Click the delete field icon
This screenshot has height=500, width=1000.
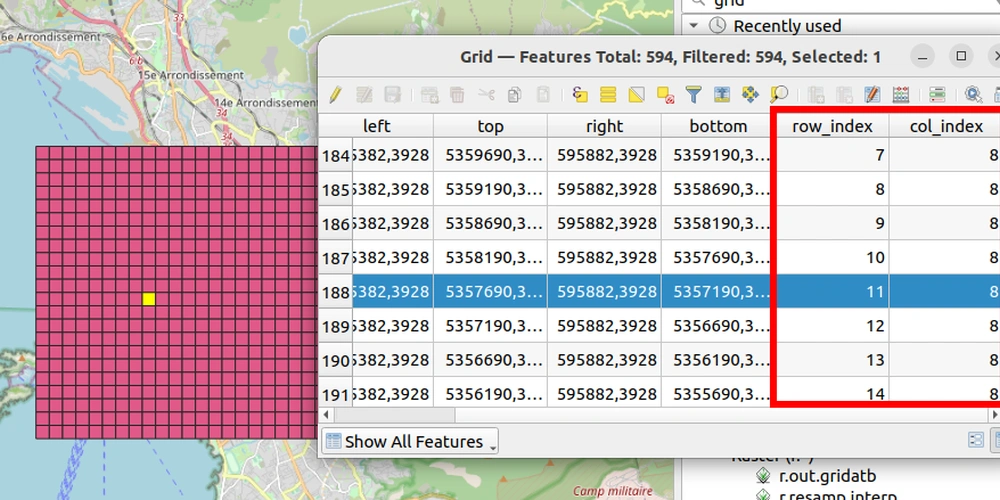pyautogui.click(x=844, y=95)
